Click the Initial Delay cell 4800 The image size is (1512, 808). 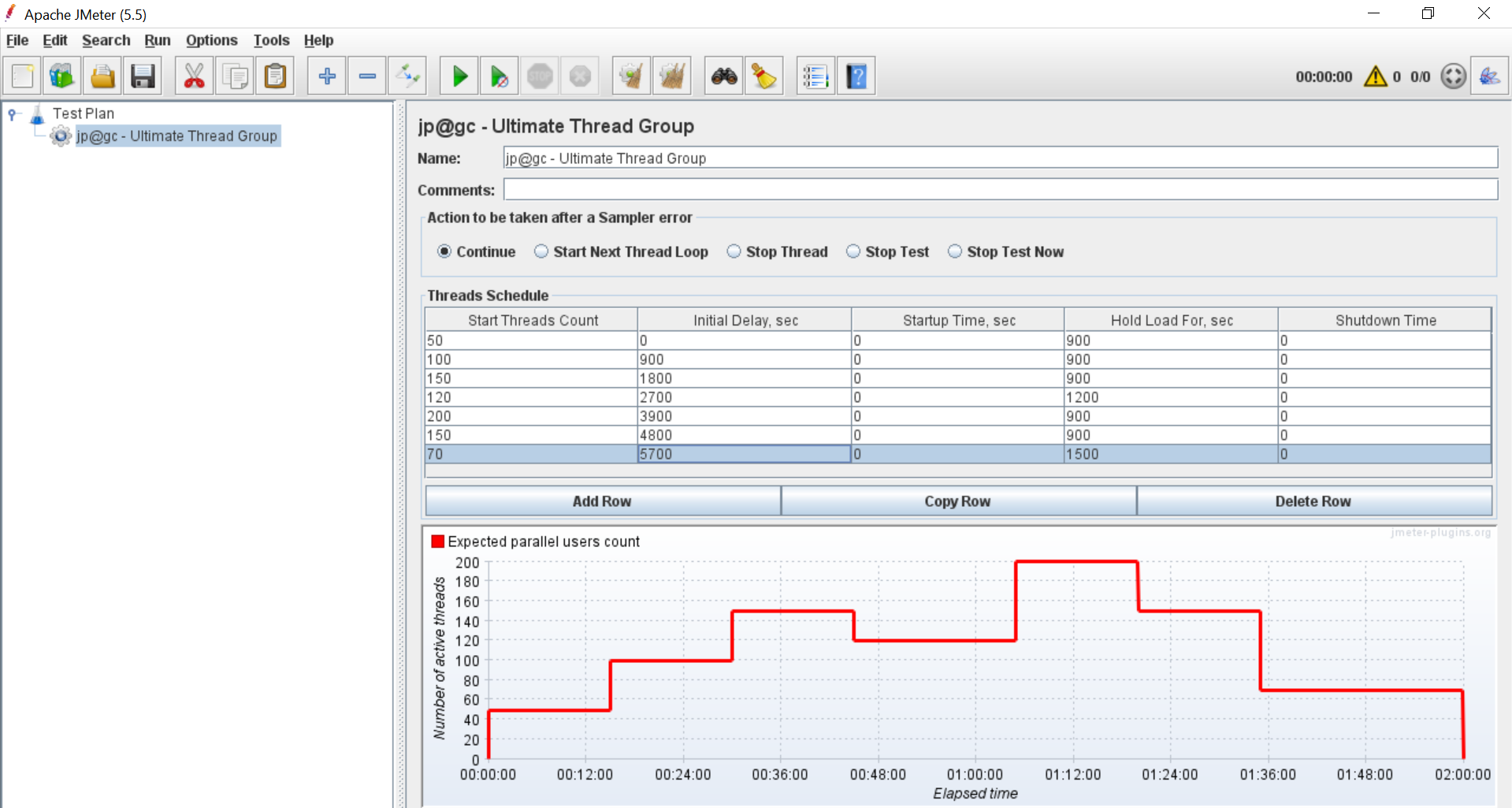tap(745, 435)
